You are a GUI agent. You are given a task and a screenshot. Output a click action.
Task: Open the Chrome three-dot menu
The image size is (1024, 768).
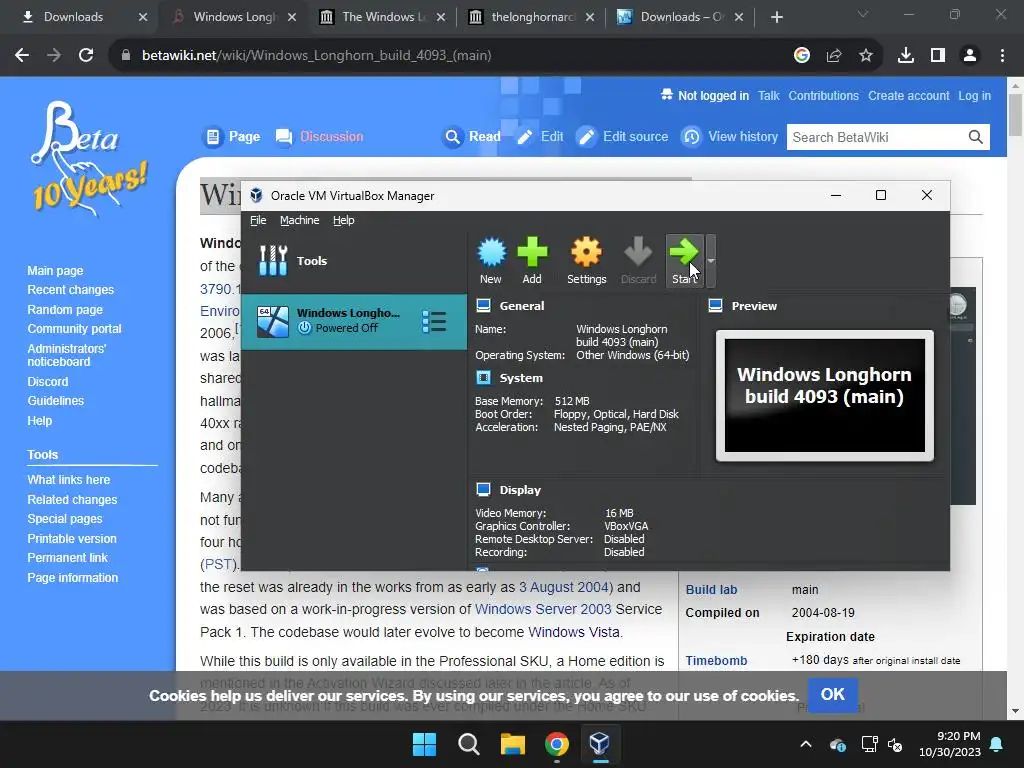(1002, 56)
